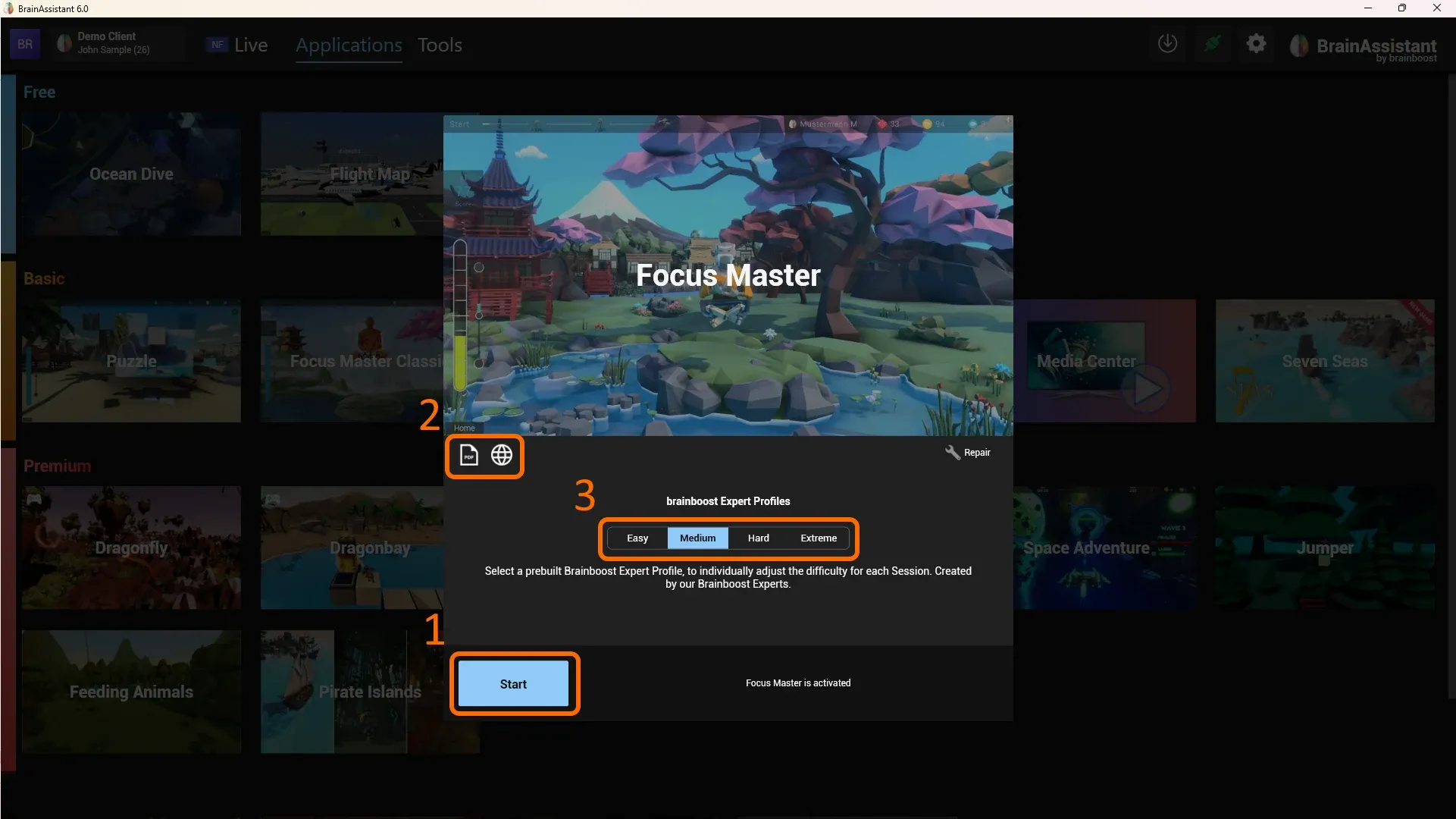Click the BR badge icon
1456x819 pixels.
coord(25,44)
